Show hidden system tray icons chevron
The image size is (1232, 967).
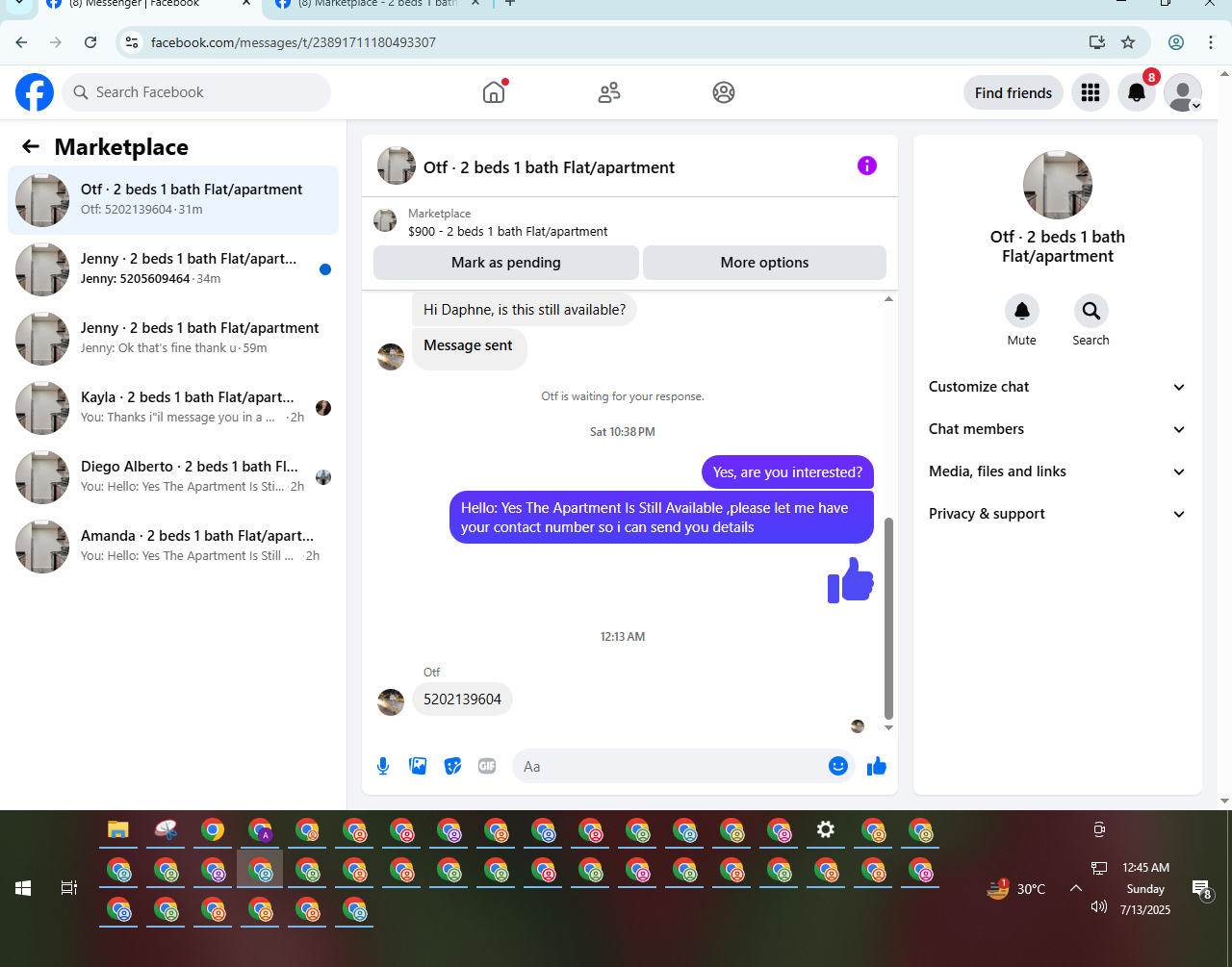(x=1076, y=888)
